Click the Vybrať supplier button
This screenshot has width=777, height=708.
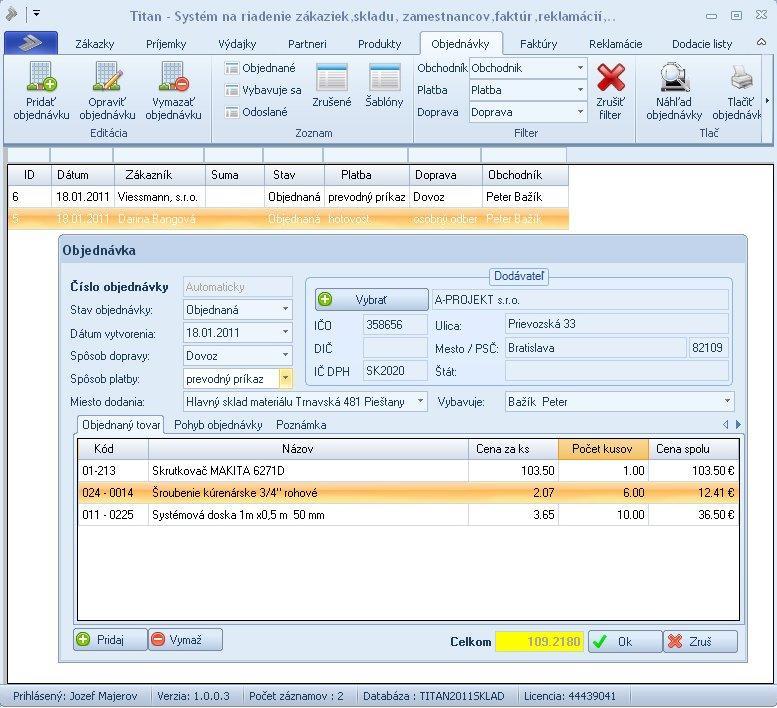(x=371, y=300)
